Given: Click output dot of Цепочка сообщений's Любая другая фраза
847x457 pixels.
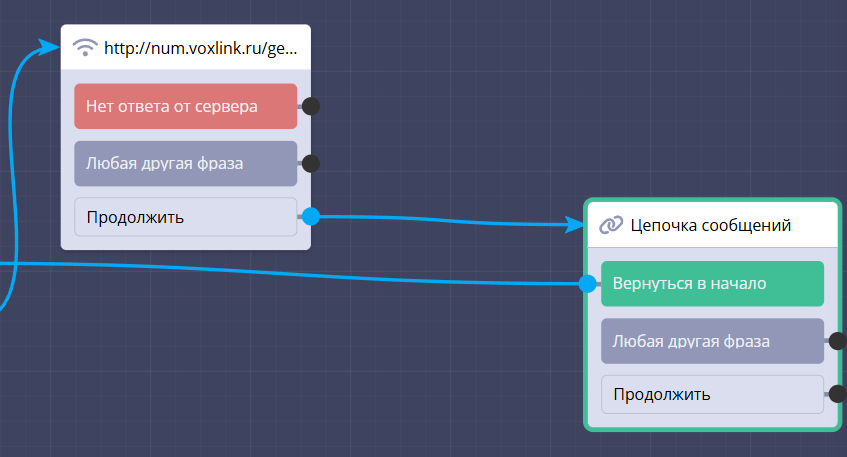Looking at the screenshot, I should [x=837, y=341].
